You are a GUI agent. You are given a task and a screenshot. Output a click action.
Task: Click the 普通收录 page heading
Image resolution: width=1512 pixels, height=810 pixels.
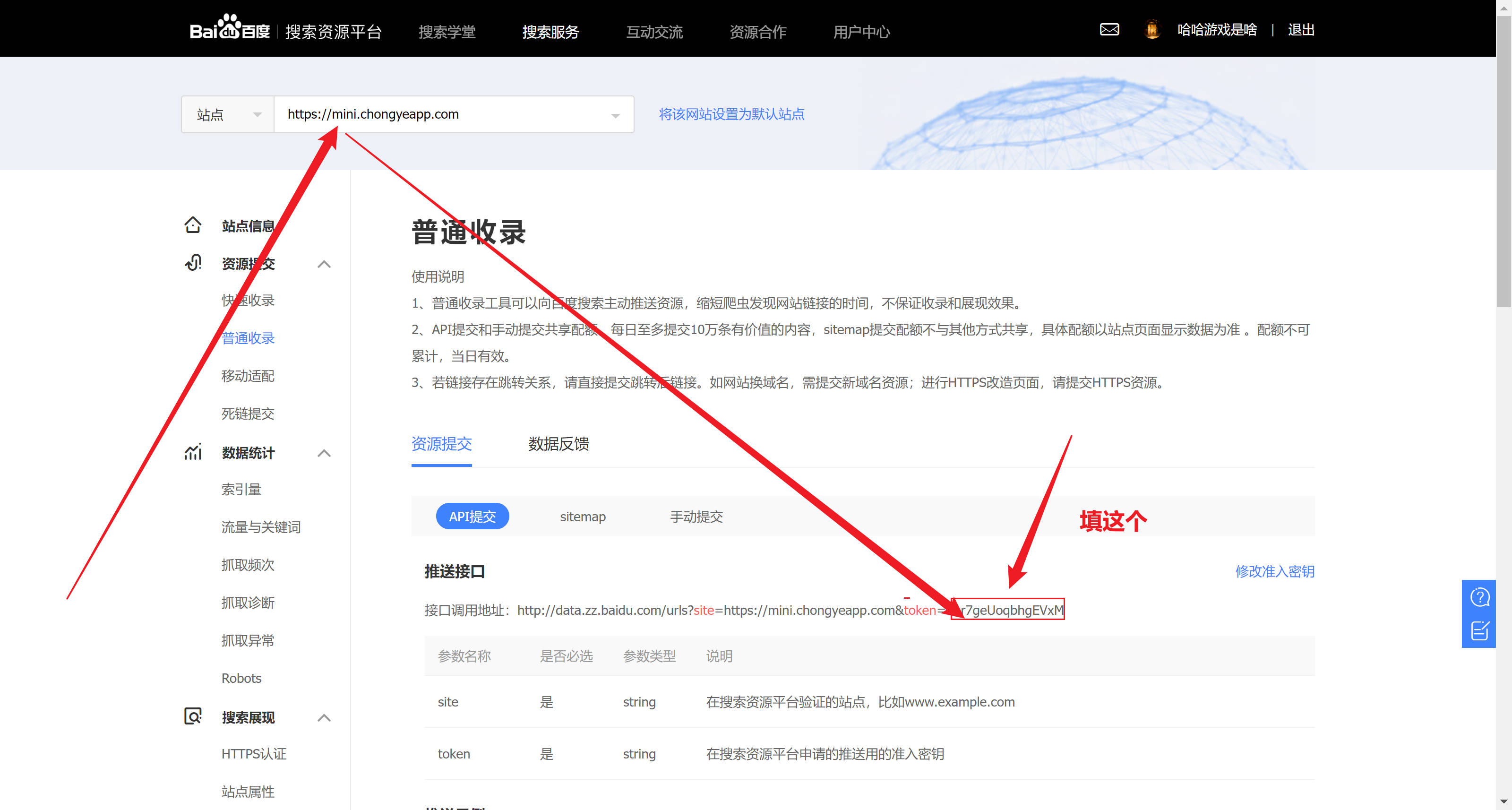(x=469, y=232)
